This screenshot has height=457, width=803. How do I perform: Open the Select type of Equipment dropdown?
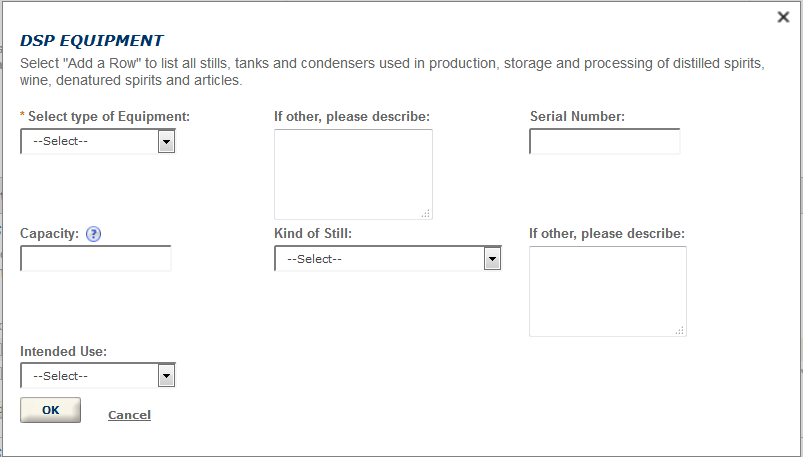98,142
